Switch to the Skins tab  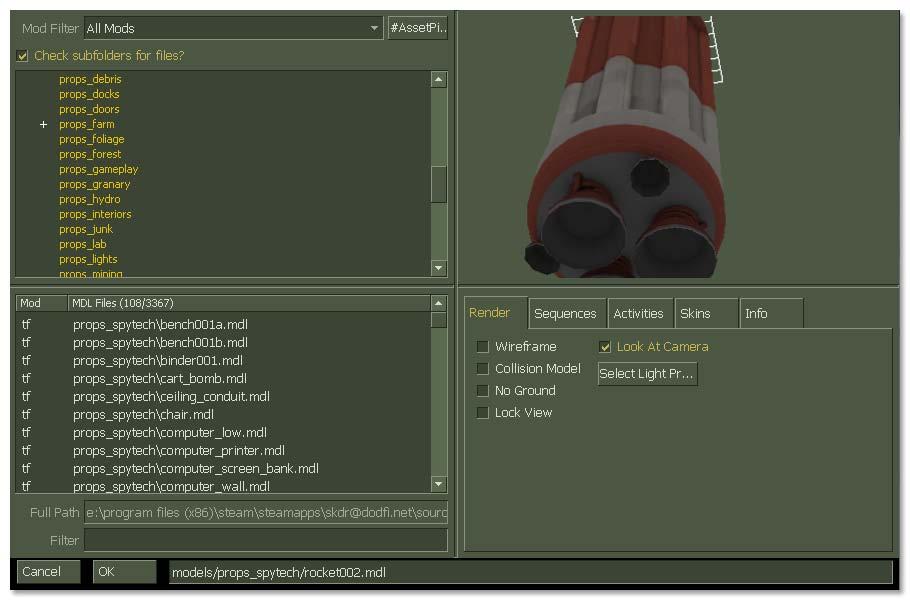point(706,313)
